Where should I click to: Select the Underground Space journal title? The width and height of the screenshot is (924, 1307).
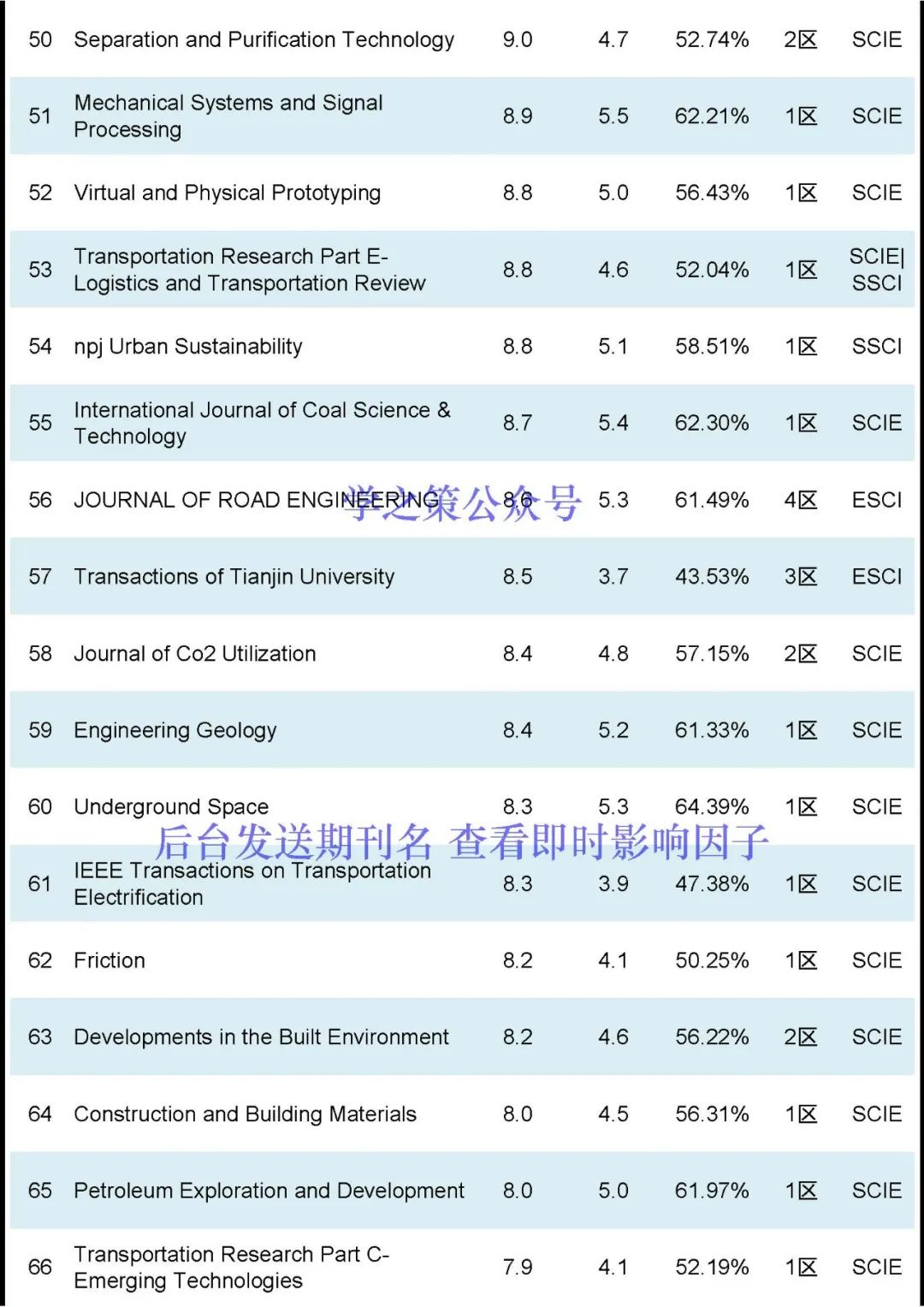click(x=170, y=807)
